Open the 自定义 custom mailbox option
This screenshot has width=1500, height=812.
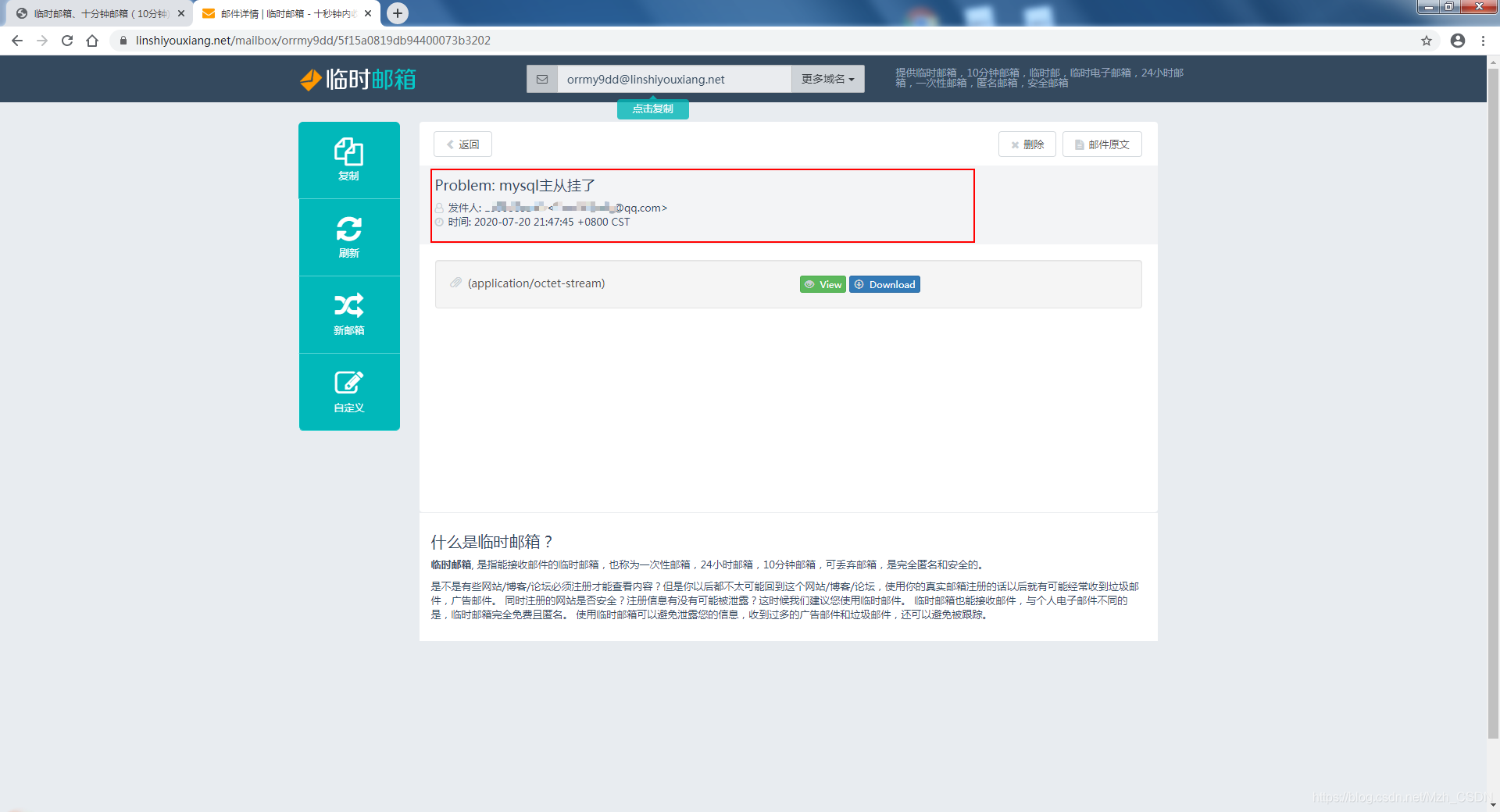[x=349, y=392]
